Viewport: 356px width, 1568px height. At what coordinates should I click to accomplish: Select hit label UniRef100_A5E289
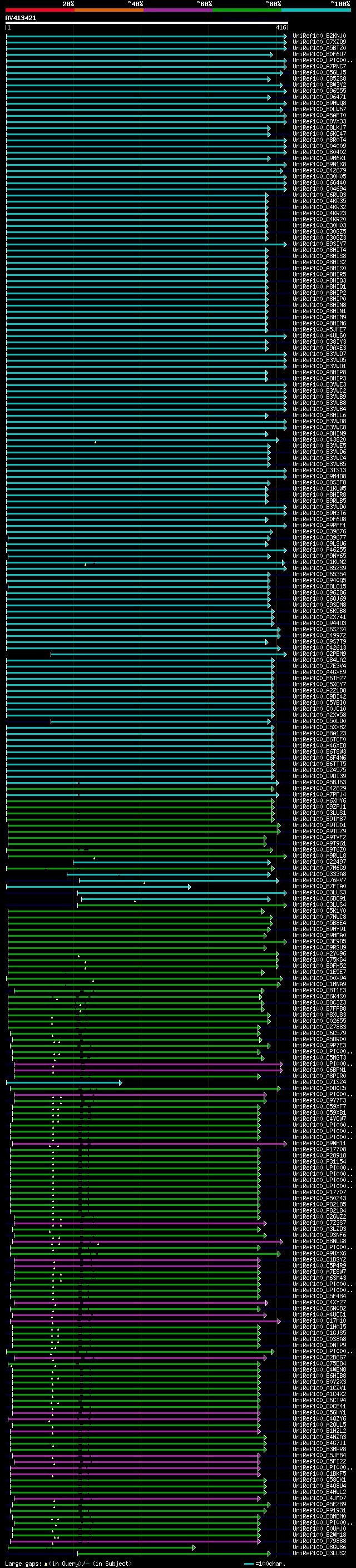coord(319,1504)
